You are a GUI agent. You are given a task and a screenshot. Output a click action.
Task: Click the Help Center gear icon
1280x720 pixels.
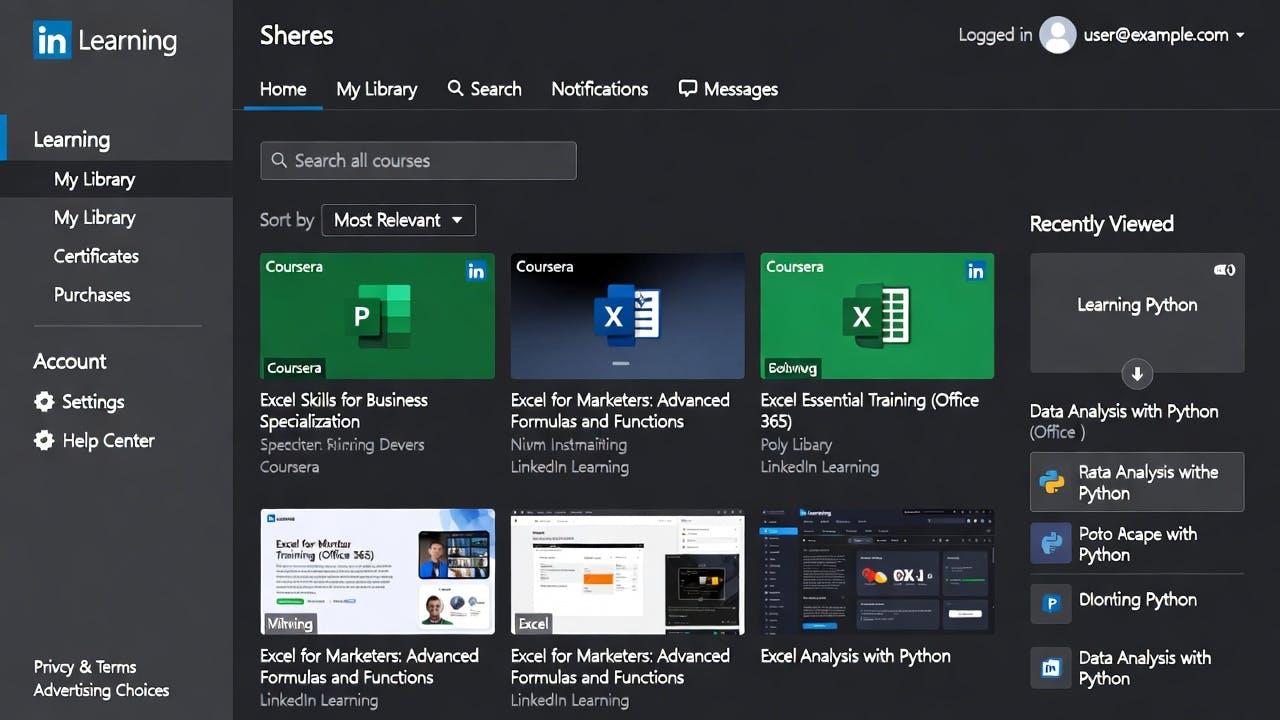click(44, 441)
